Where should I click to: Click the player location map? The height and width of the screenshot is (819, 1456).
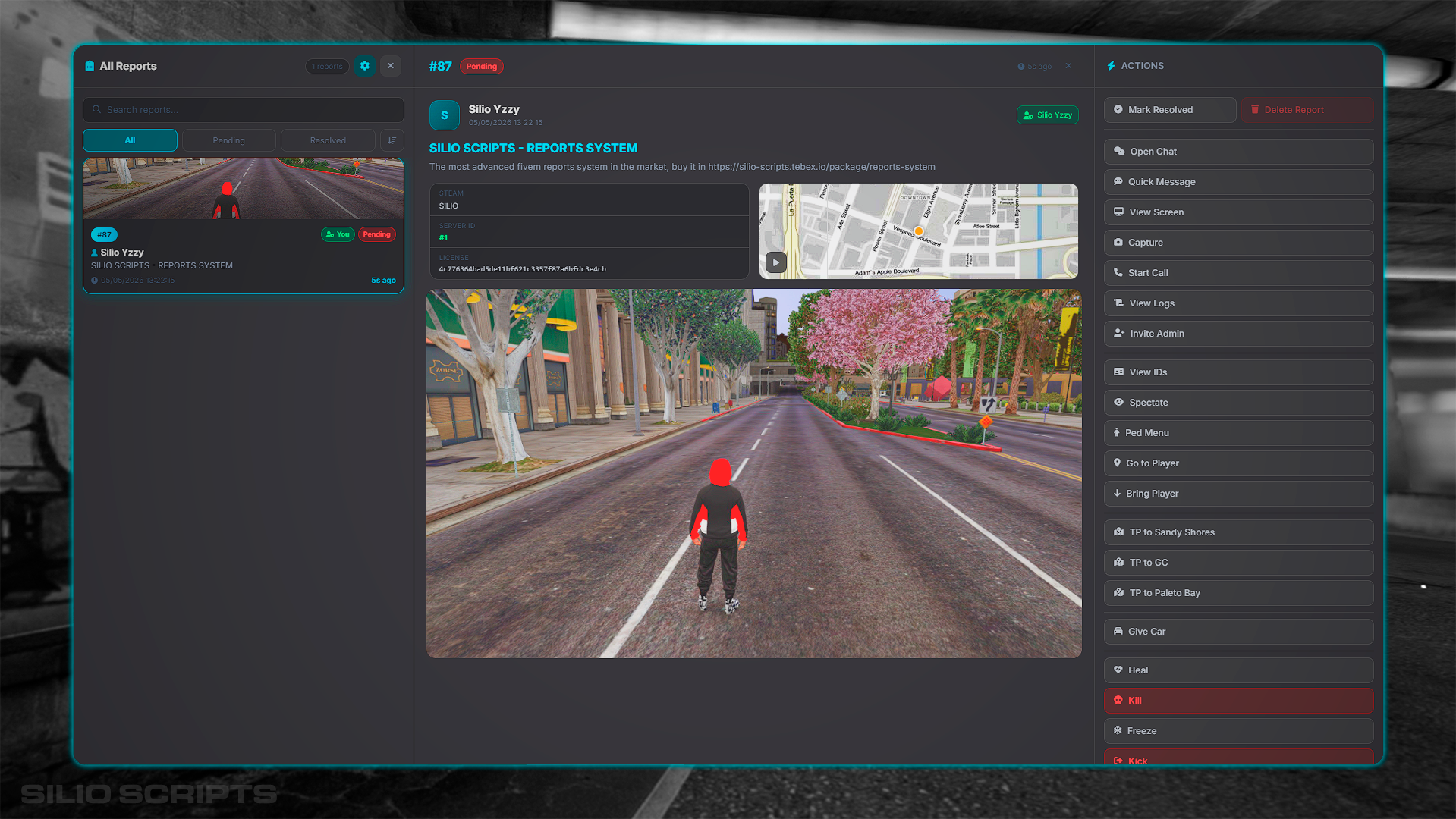coord(919,231)
